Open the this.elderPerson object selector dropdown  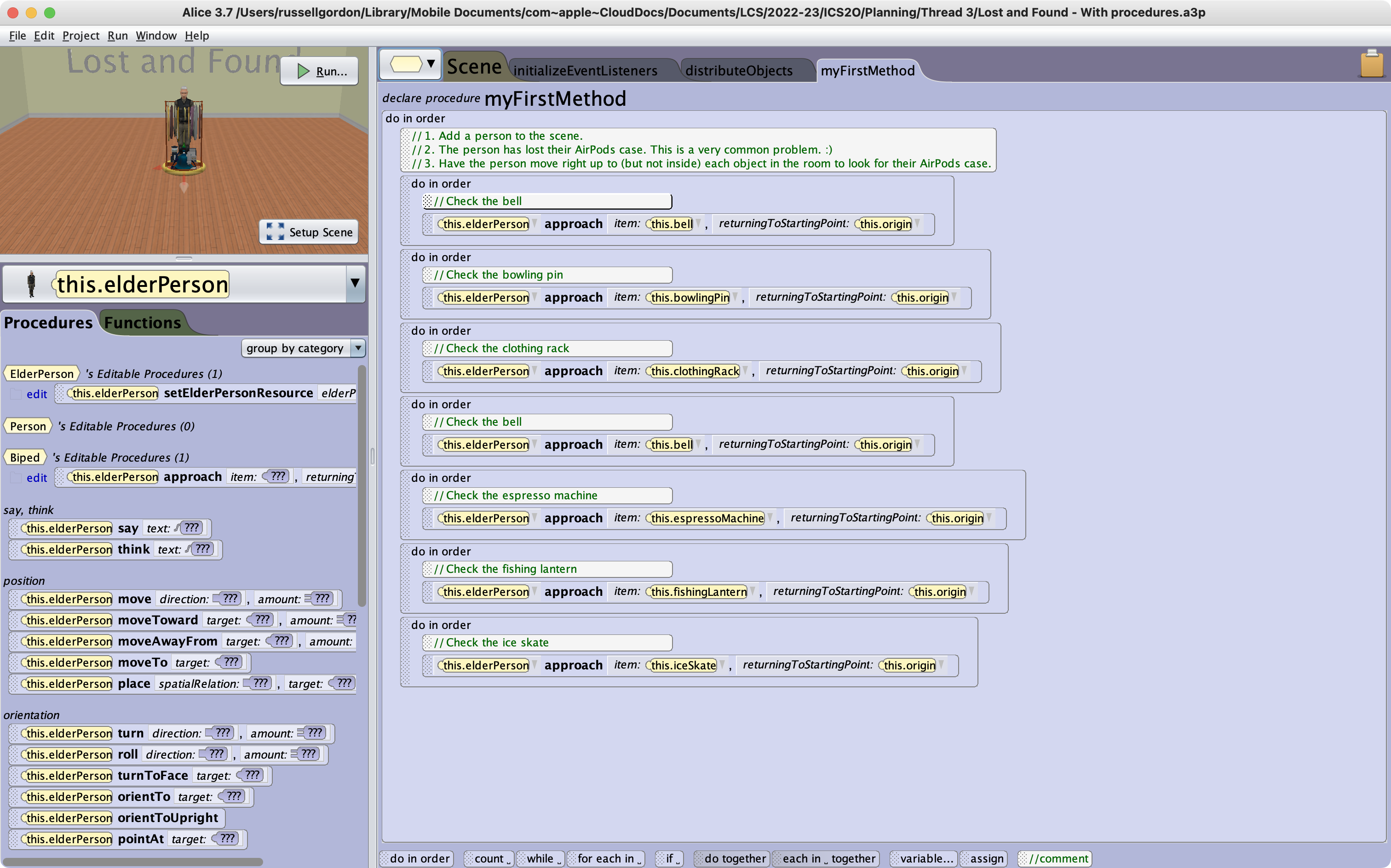[x=356, y=284]
